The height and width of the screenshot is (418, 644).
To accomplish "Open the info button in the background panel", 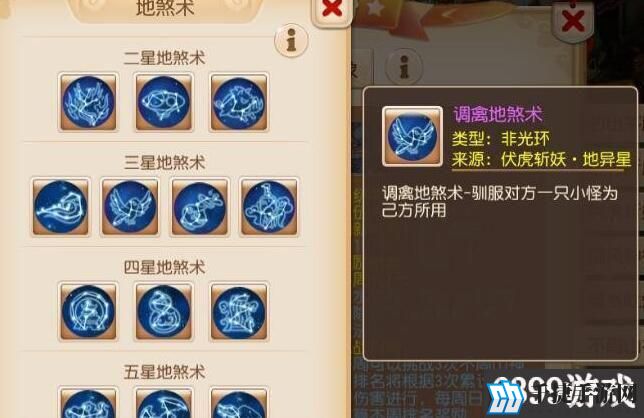I will tap(404, 67).
